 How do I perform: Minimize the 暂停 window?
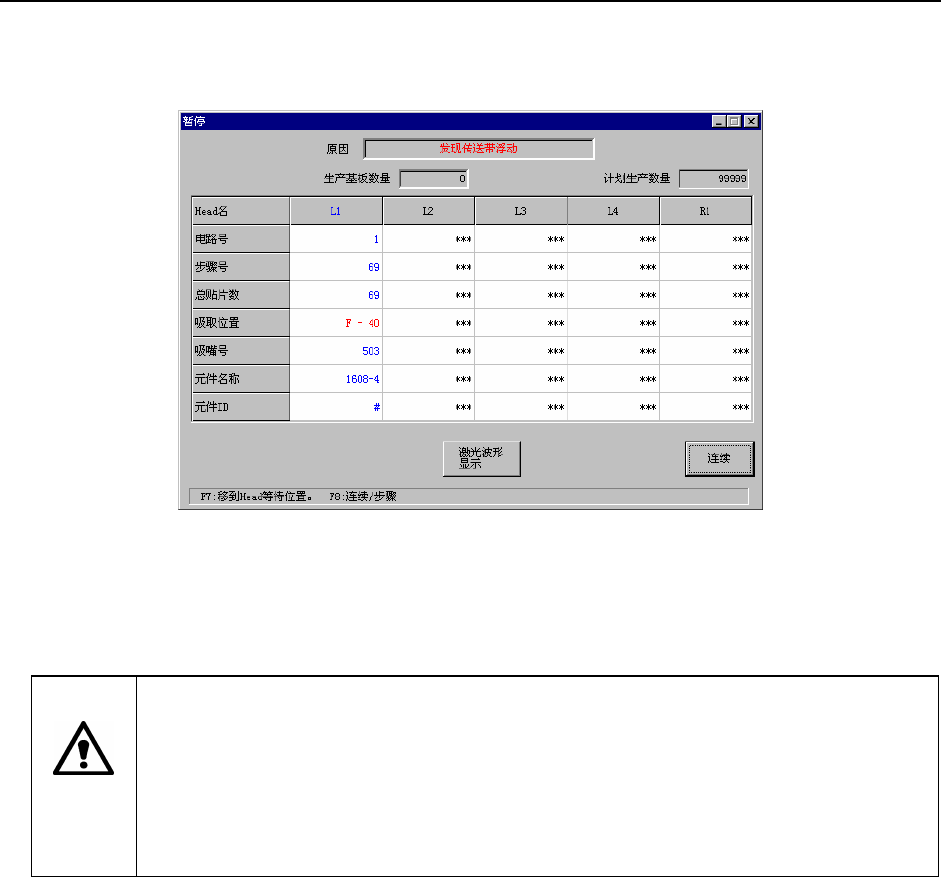click(719, 121)
